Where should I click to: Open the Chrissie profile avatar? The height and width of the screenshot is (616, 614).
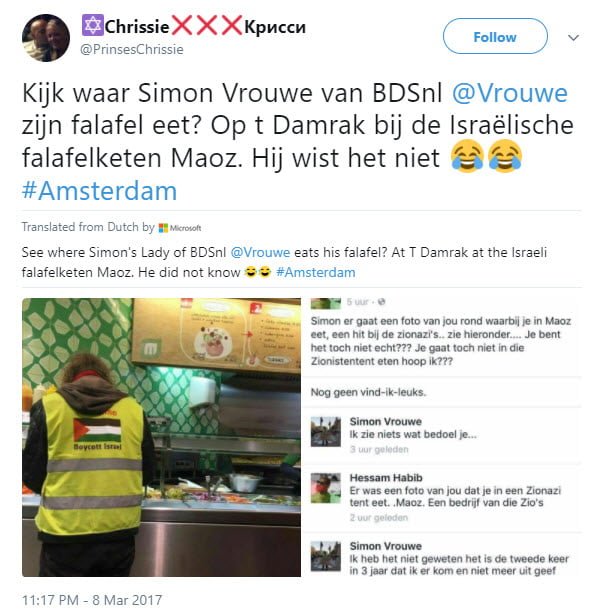tap(46, 38)
